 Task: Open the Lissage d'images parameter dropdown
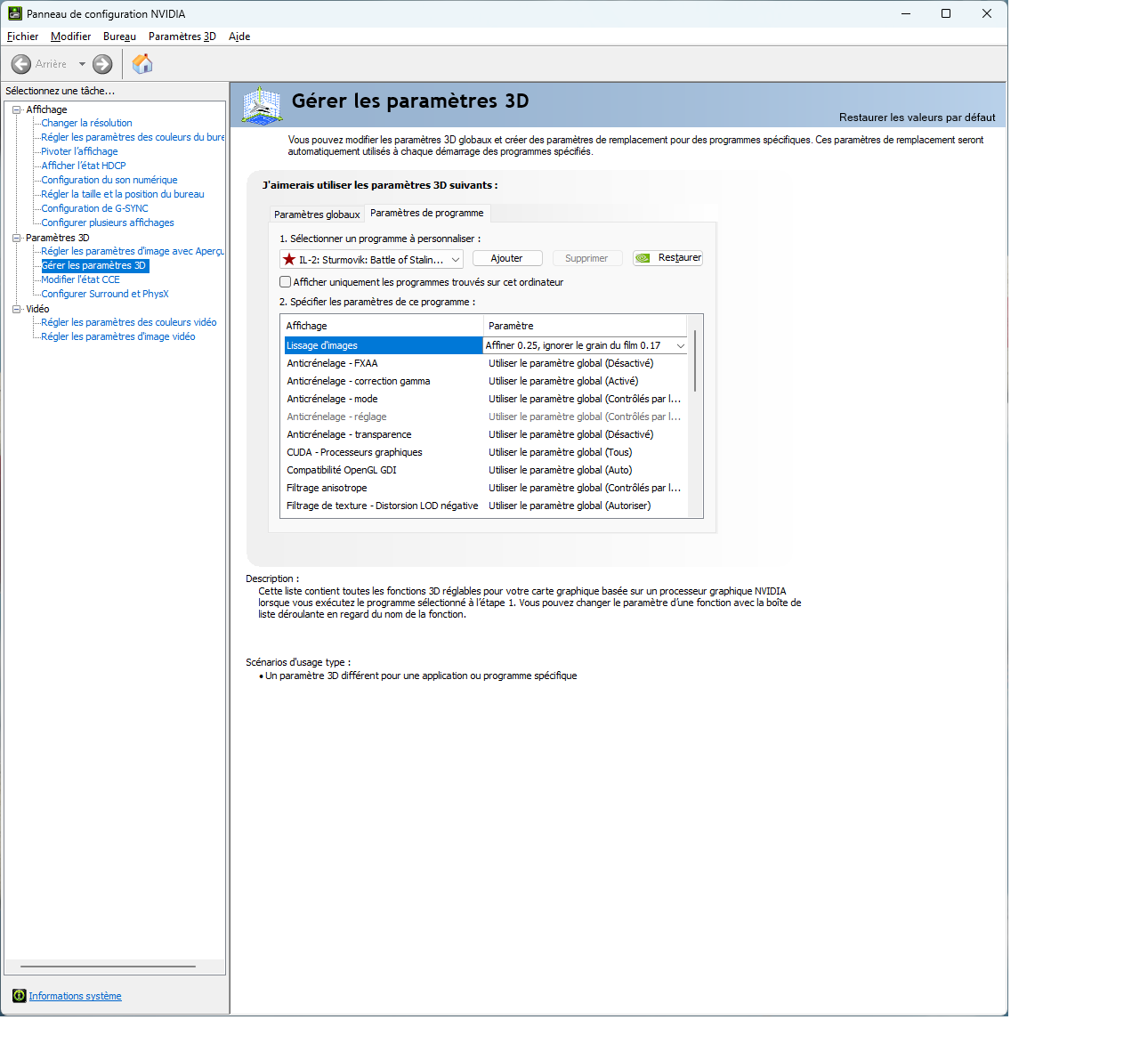(x=681, y=345)
